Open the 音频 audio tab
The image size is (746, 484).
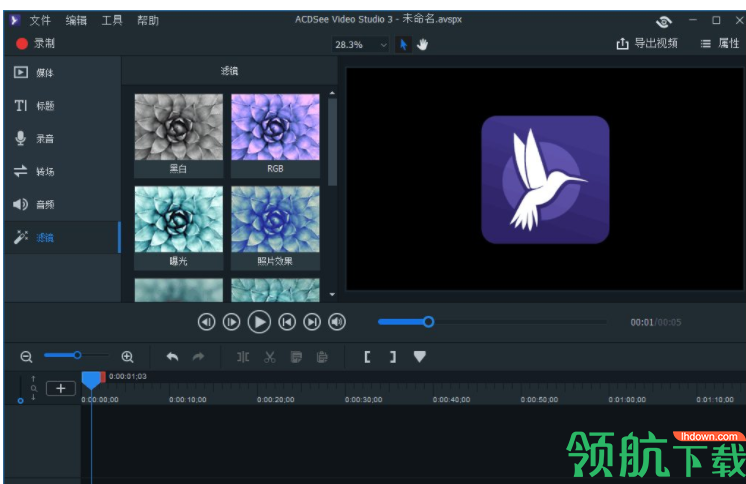coord(62,204)
